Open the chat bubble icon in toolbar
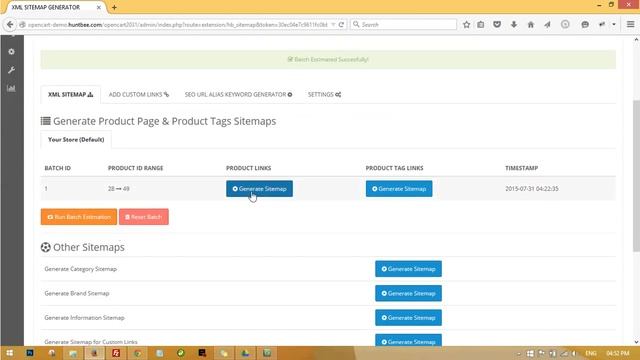The height and width of the screenshot is (360, 640). click(x=585, y=24)
